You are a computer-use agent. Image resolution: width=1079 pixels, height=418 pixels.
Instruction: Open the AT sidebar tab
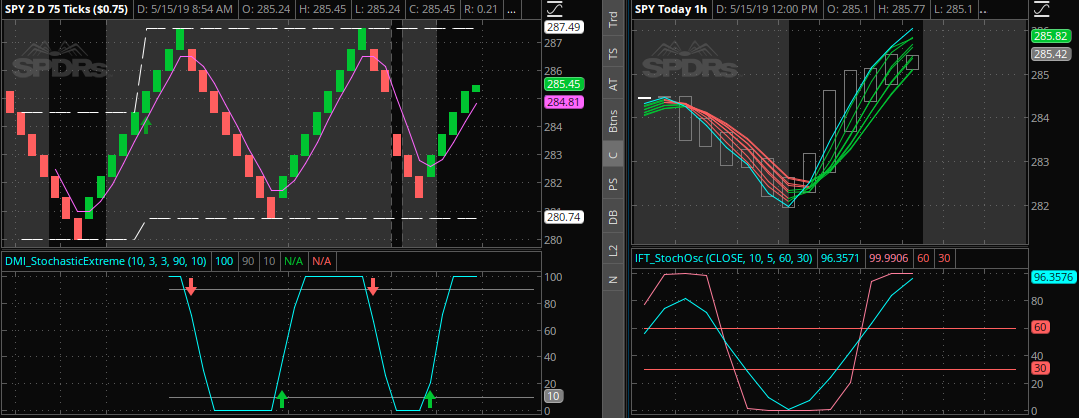click(613, 85)
